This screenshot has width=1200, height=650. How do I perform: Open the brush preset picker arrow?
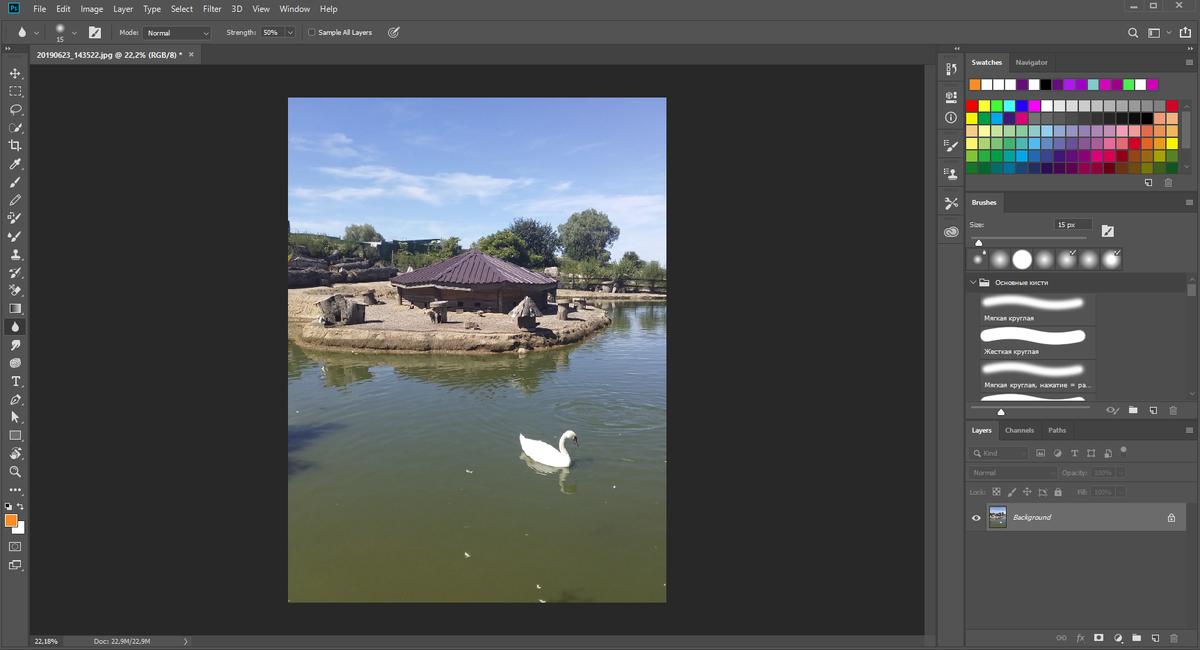[x=74, y=32]
